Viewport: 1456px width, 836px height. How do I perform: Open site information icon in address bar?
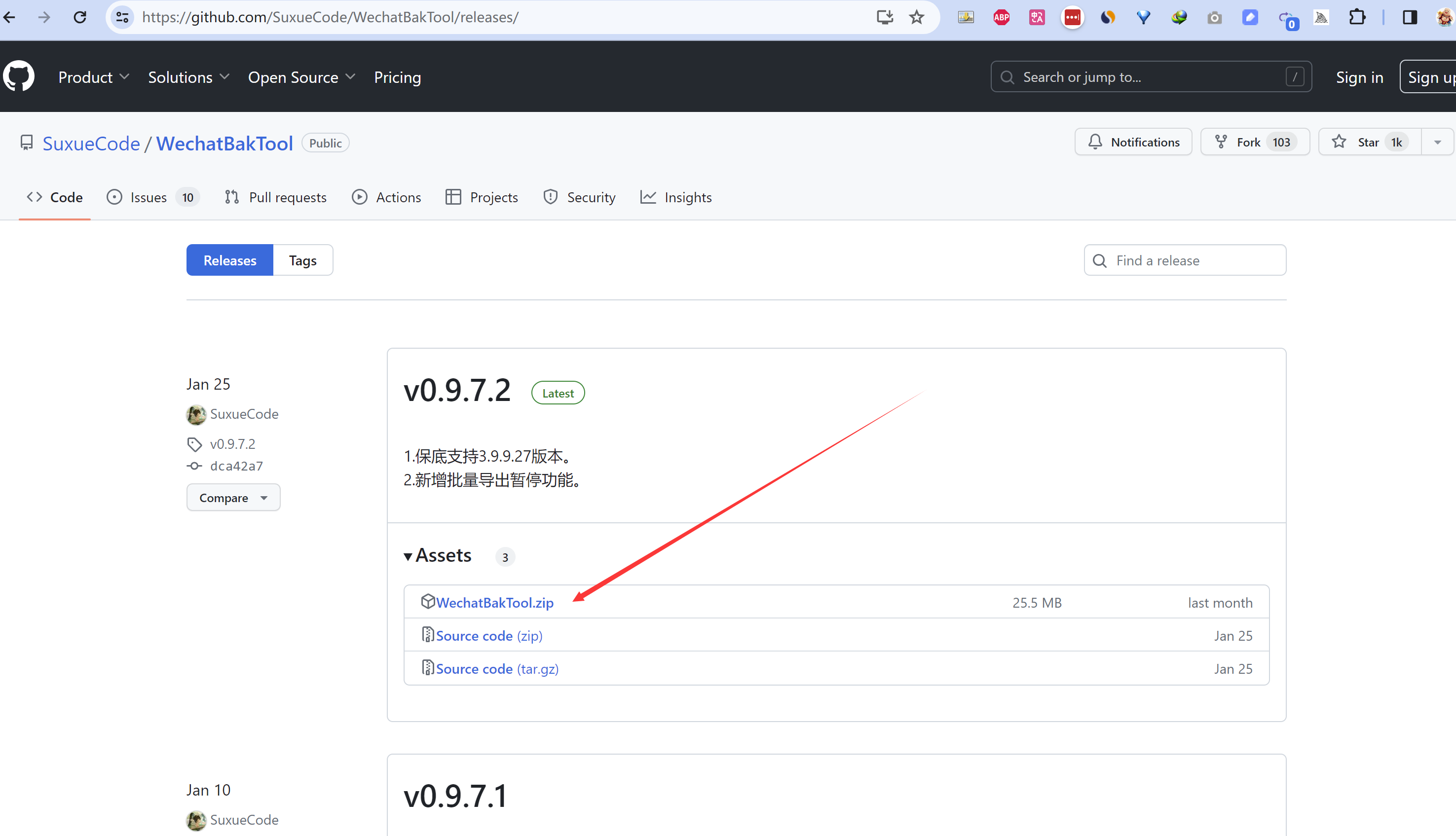[122, 17]
